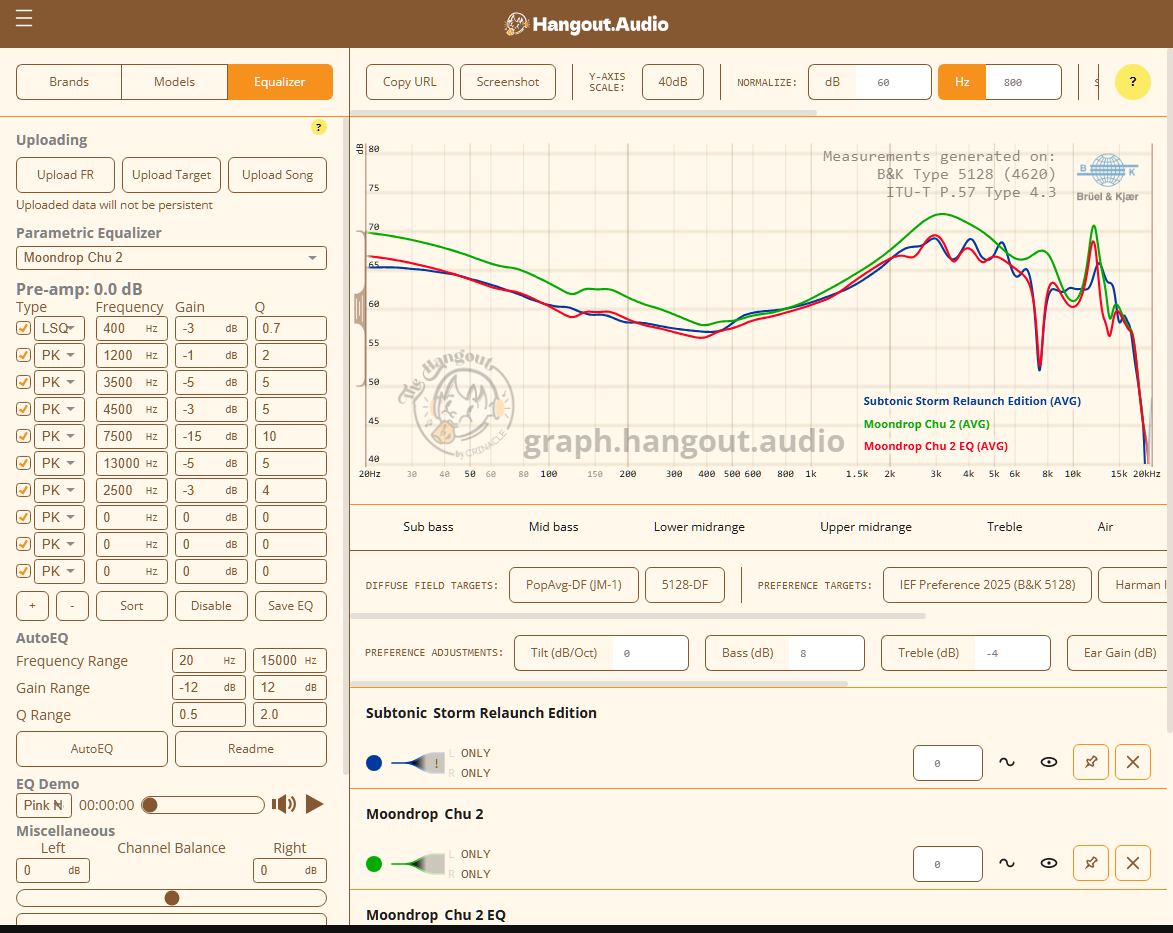Hide the Subtonic Storm Relaunch Edition curve
Image resolution: width=1173 pixels, height=933 pixels.
pos(1048,762)
